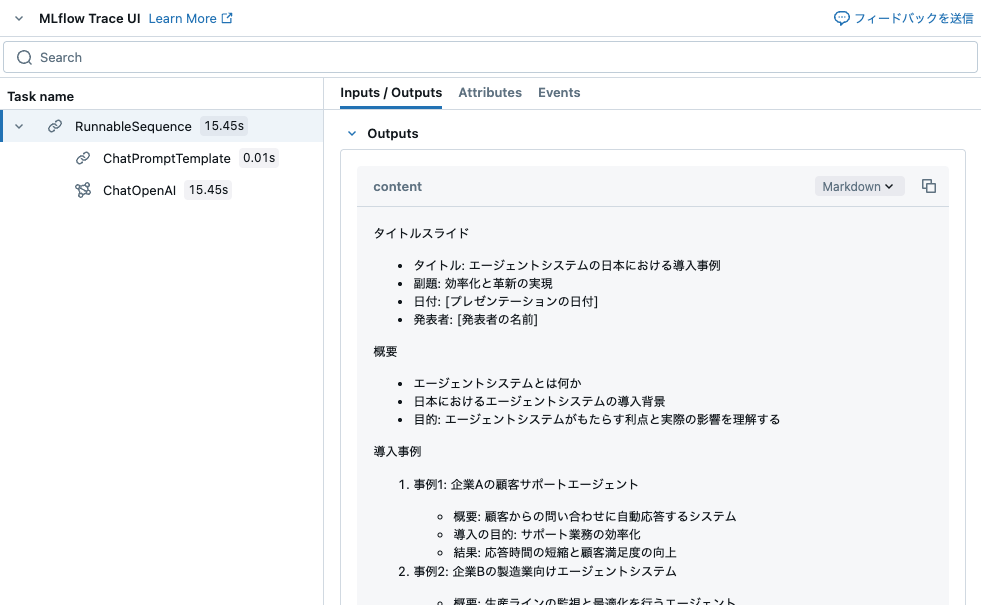Click the magnifier icon in the search bar
The image size is (981, 605).
[24, 57]
